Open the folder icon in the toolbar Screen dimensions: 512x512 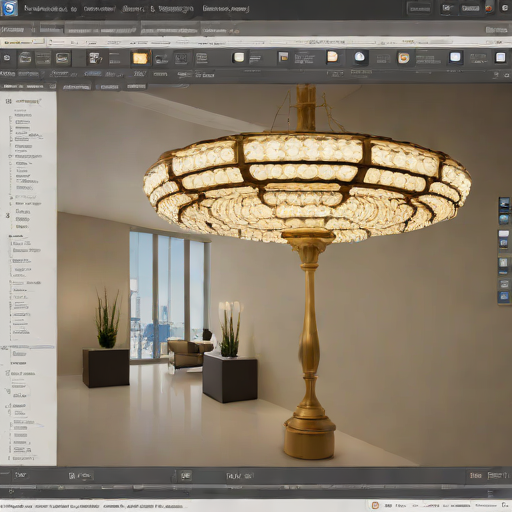(x=25, y=58)
